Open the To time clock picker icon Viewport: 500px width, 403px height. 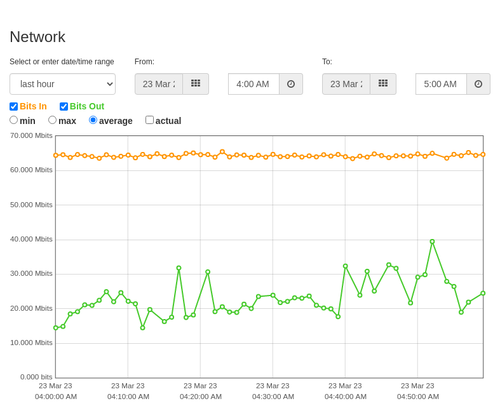pyautogui.click(x=478, y=84)
